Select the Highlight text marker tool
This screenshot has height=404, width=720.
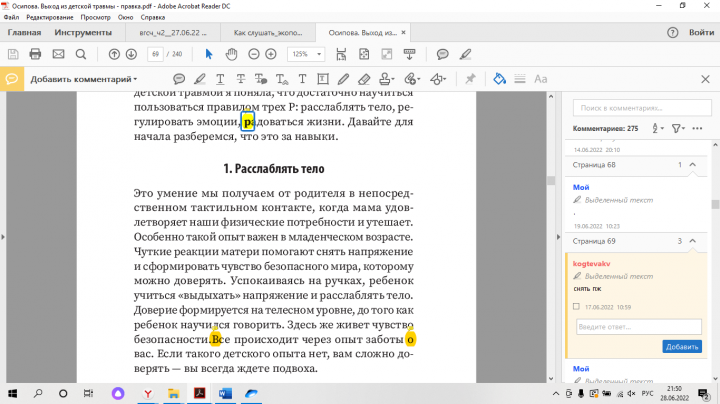[200, 79]
